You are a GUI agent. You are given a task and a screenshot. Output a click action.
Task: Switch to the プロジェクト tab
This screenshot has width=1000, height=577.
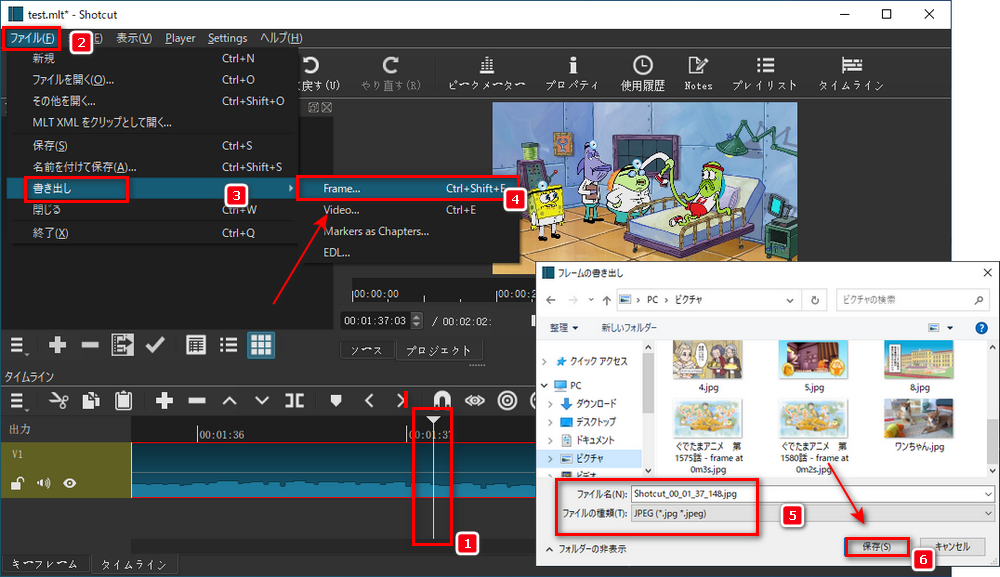click(x=438, y=350)
